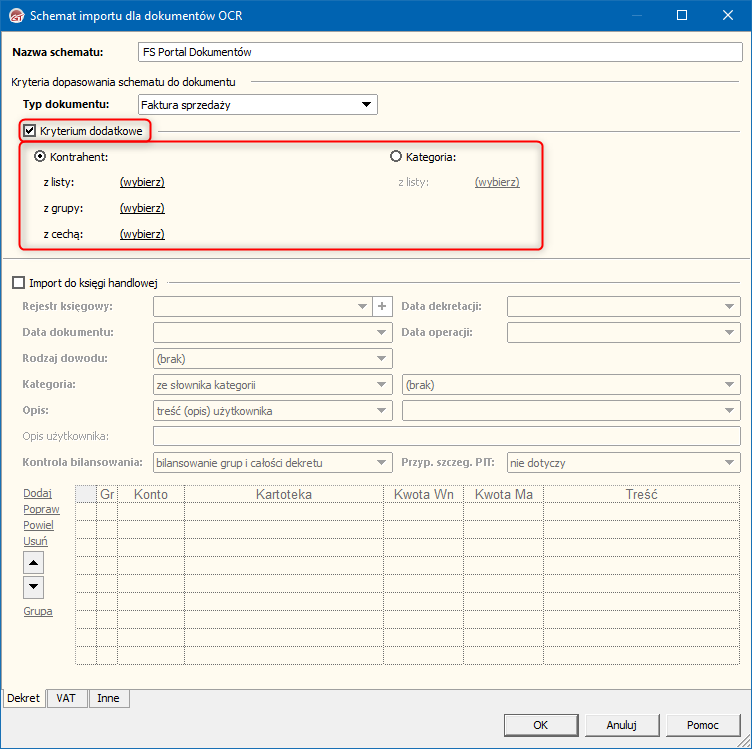Click the Treść column header

pyautogui.click(x=642, y=494)
